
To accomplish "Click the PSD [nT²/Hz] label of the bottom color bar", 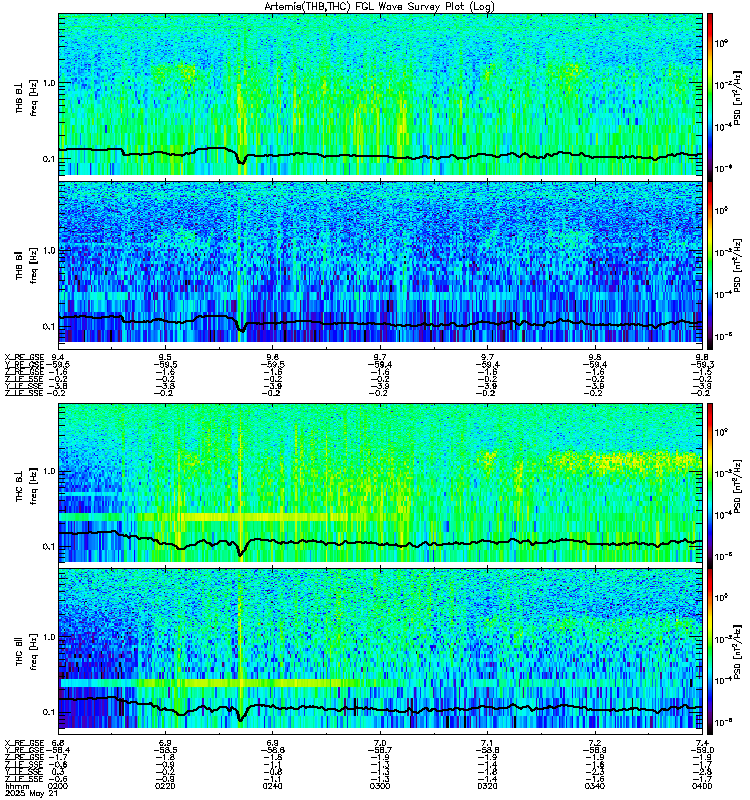I will (x=737, y=652).
